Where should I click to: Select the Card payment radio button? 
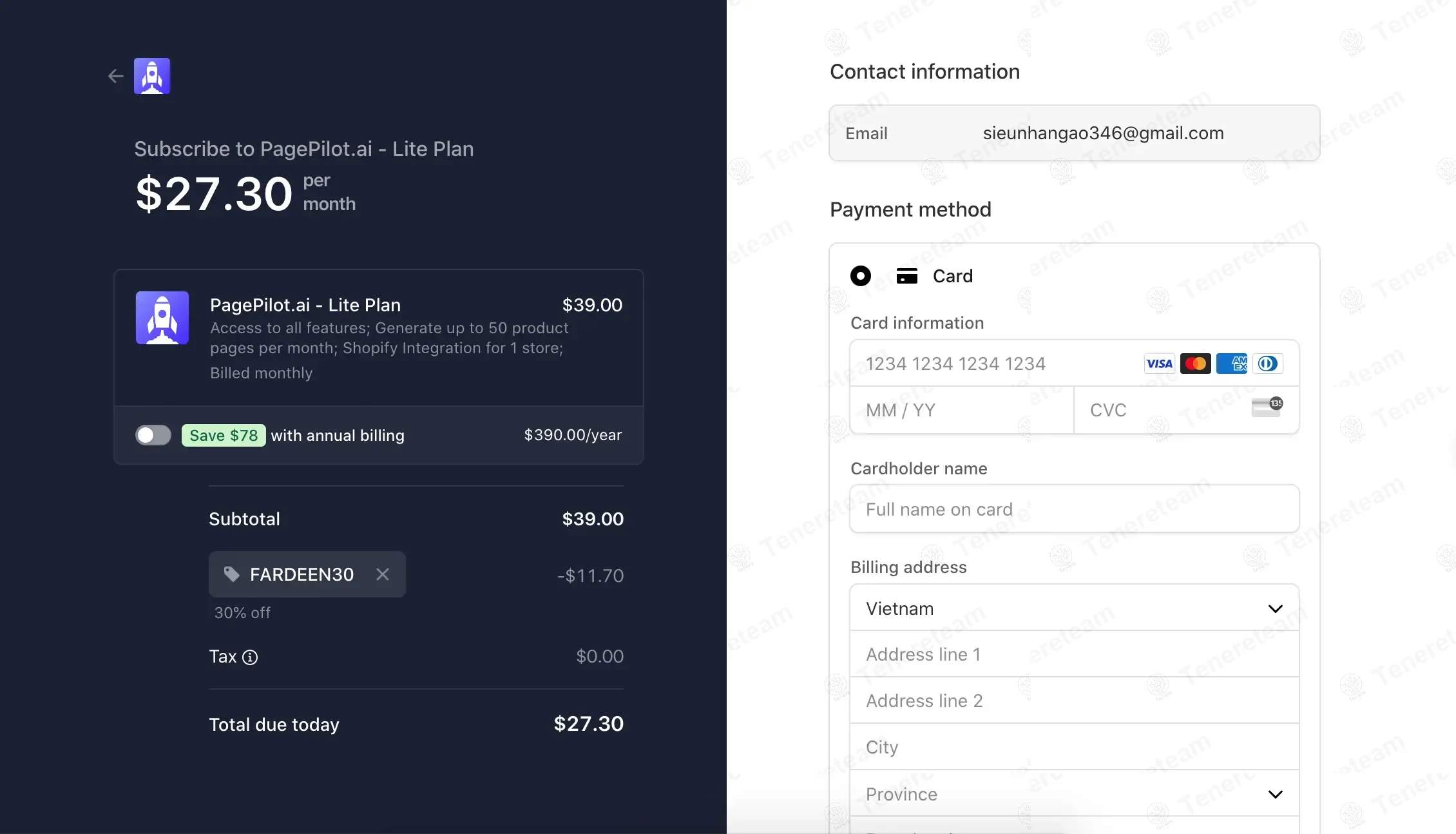click(861, 276)
